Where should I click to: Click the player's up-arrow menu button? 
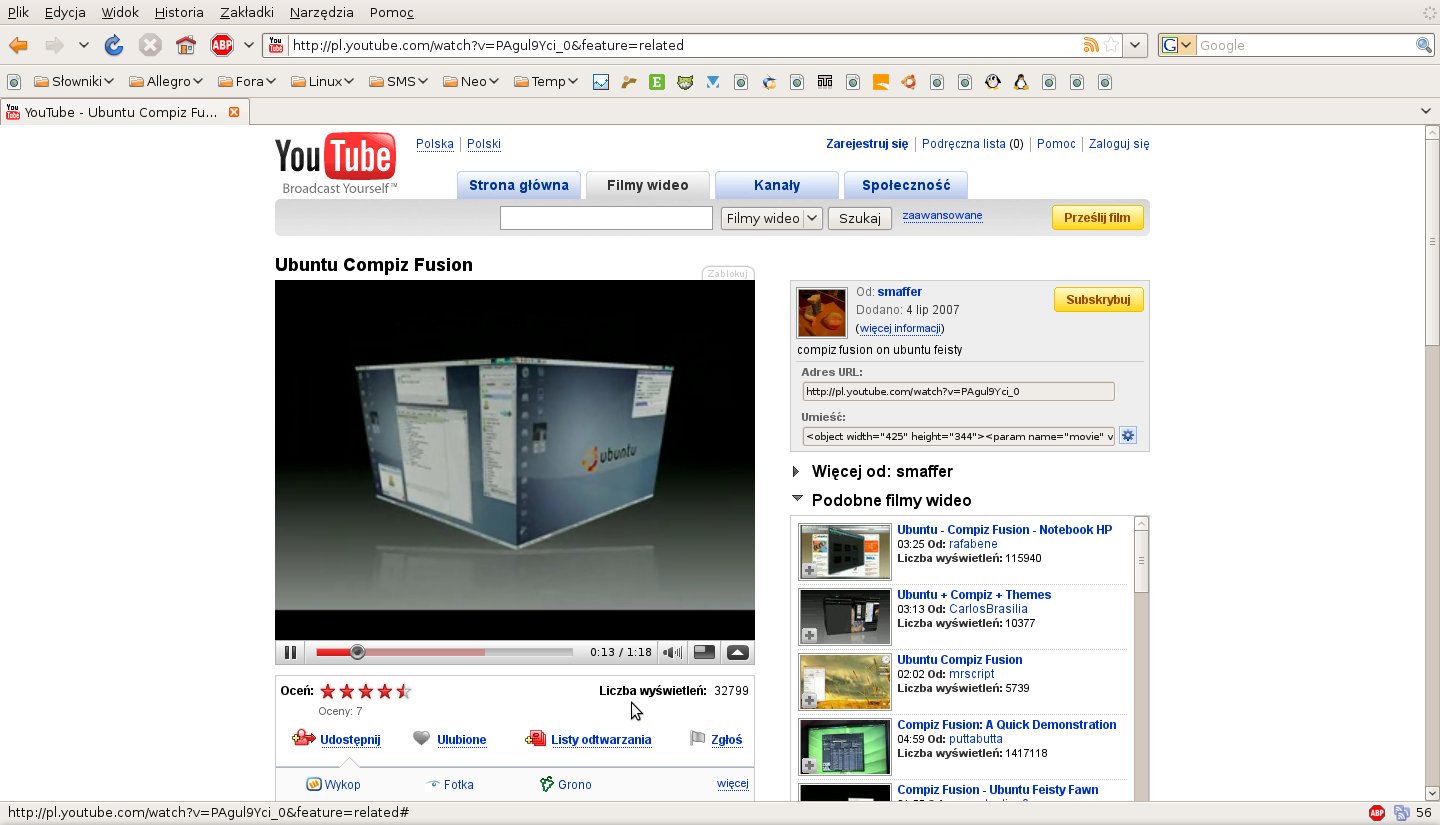point(738,652)
